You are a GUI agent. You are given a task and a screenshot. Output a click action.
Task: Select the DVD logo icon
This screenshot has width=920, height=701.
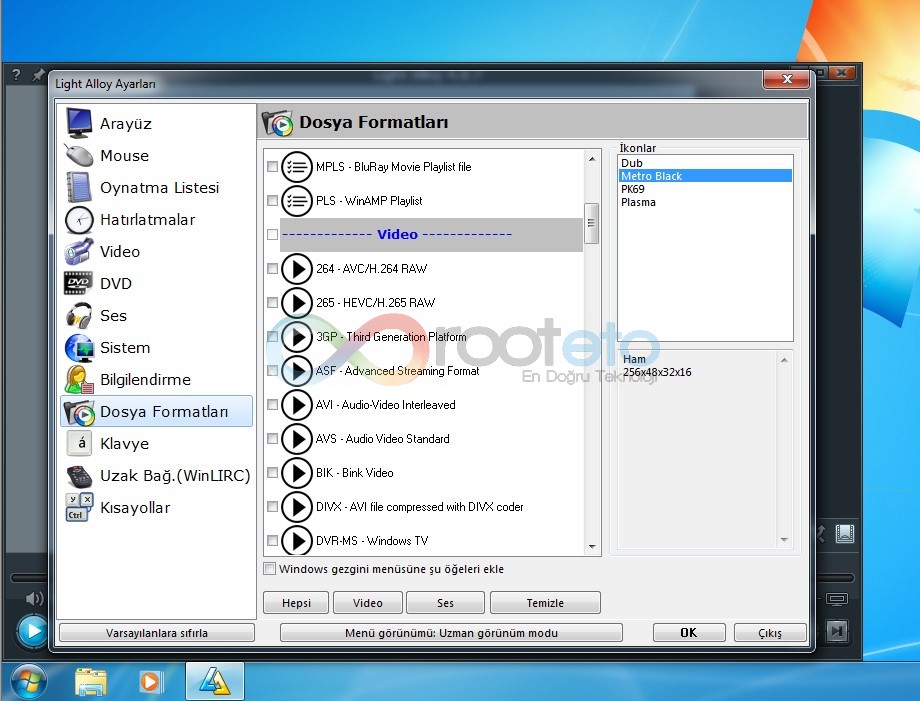[x=79, y=283]
